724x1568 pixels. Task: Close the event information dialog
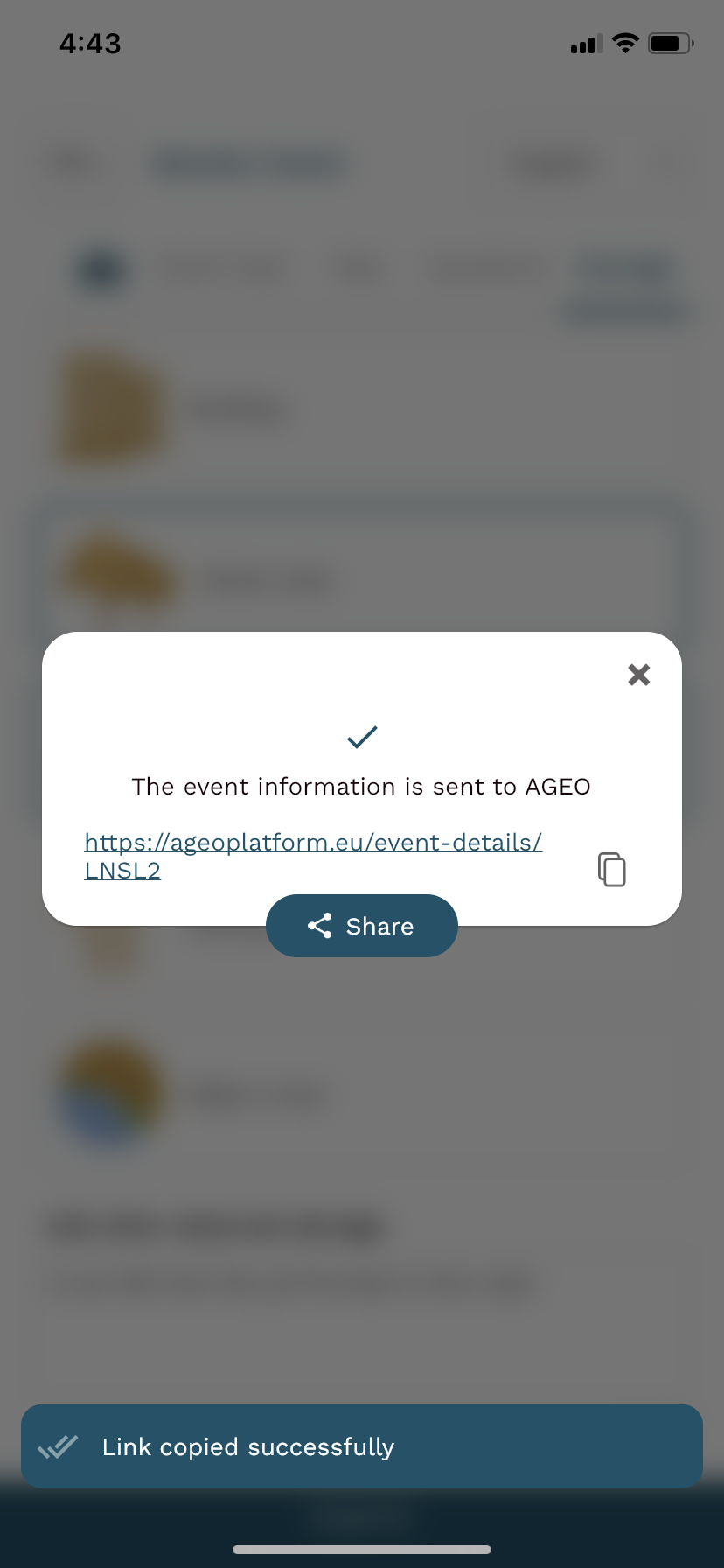639,674
